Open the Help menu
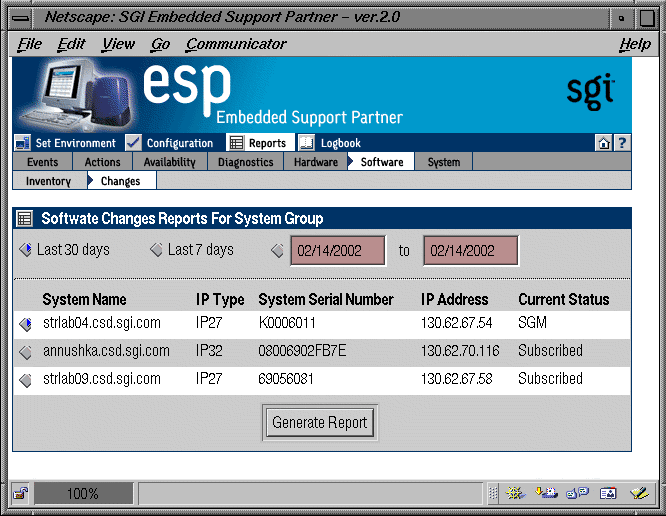The height and width of the screenshot is (516, 666). [x=635, y=44]
